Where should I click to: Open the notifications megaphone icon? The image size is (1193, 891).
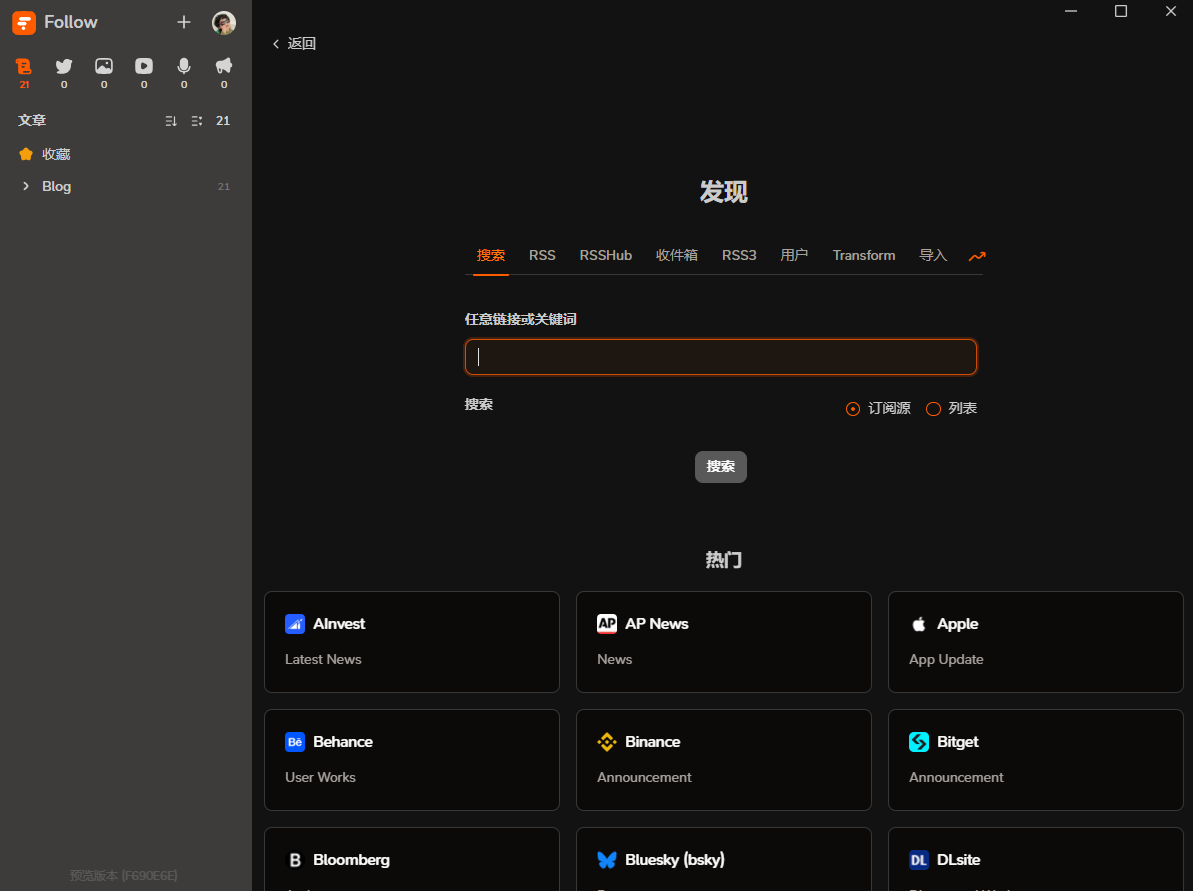click(x=223, y=66)
